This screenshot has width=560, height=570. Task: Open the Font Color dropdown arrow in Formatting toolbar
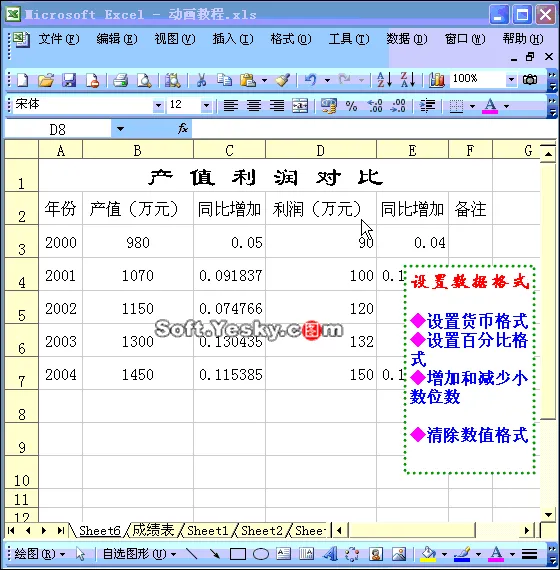[x=507, y=106]
